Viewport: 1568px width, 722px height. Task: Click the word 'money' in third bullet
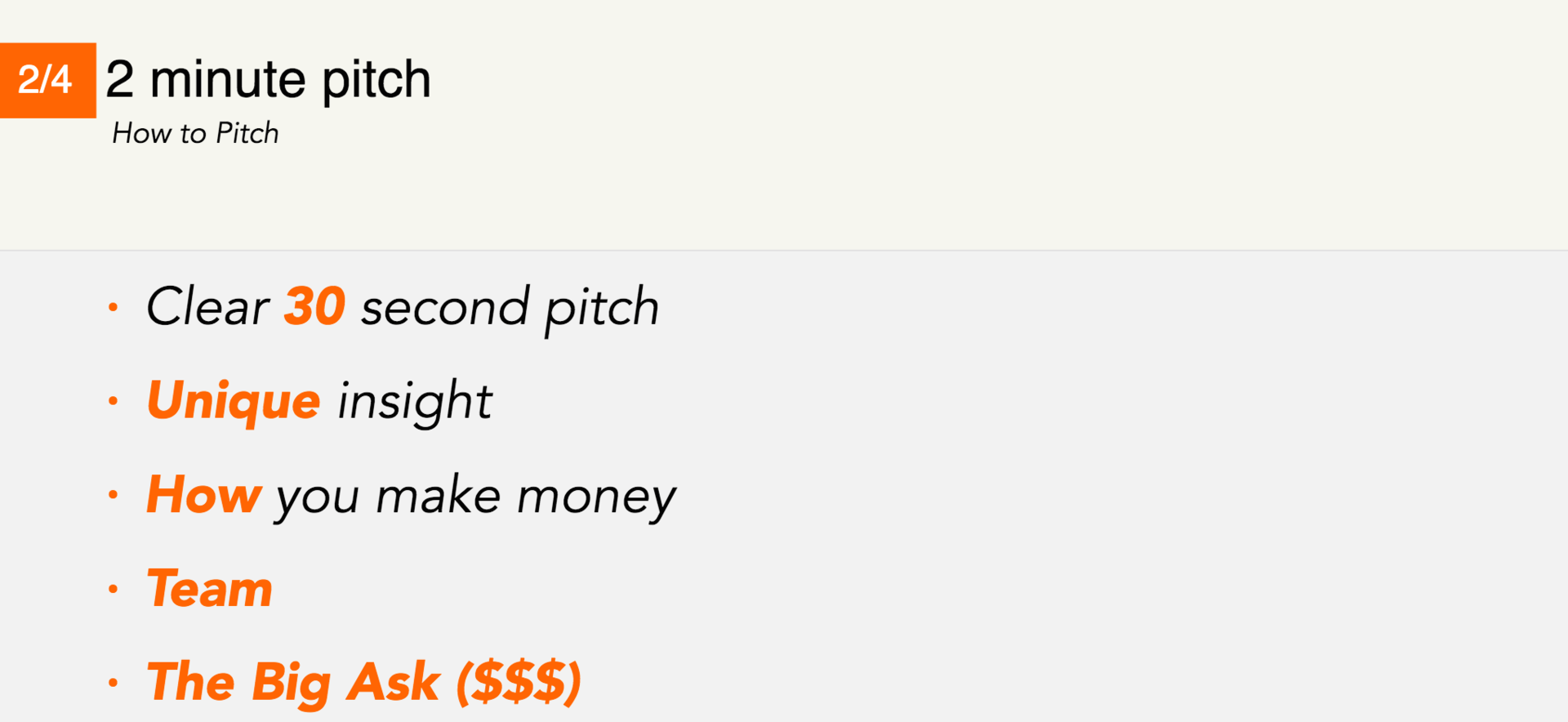597,498
